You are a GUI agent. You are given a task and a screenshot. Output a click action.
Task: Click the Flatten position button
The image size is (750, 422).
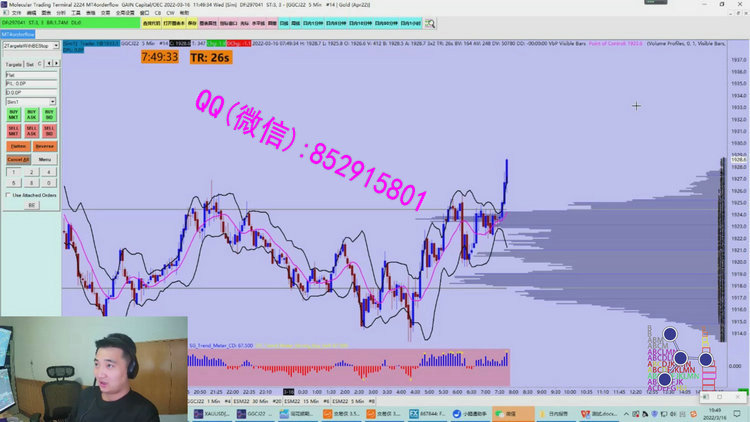coord(17,146)
